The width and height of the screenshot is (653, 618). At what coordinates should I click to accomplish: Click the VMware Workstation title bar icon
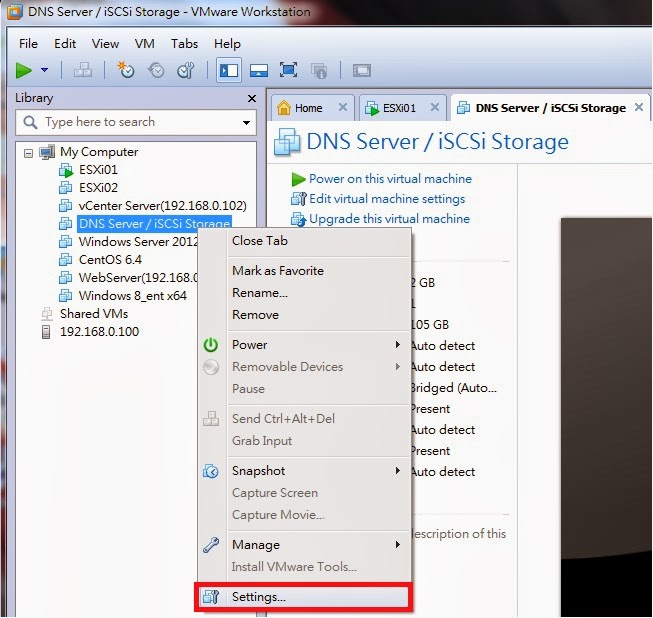pos(15,12)
